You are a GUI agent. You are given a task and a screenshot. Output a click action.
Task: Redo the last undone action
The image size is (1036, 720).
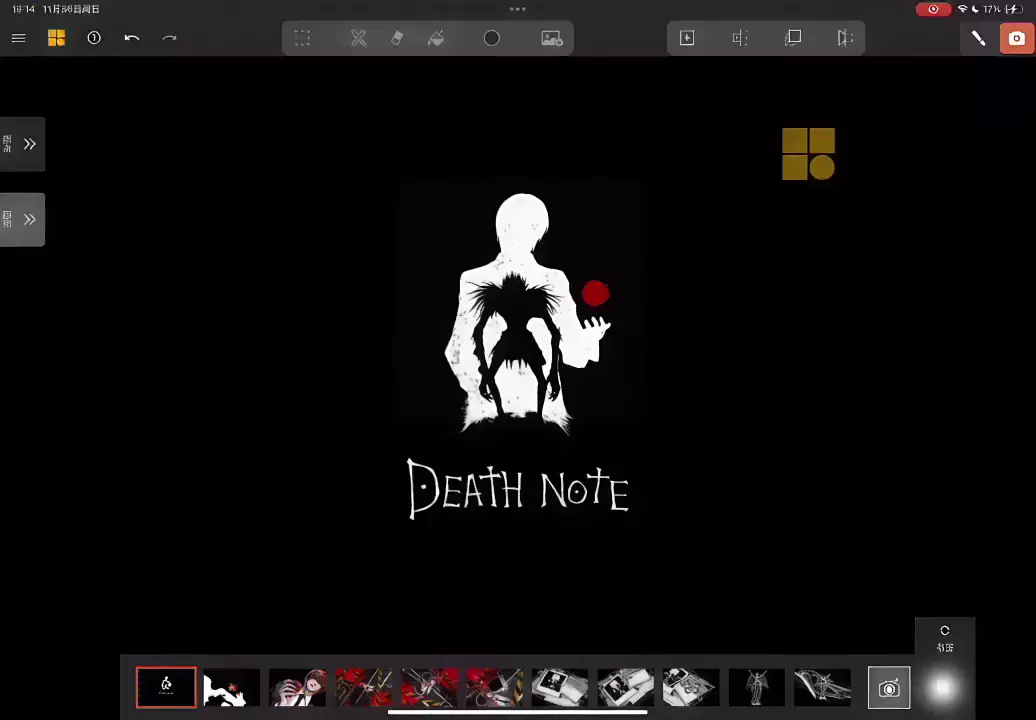pyautogui.click(x=169, y=38)
